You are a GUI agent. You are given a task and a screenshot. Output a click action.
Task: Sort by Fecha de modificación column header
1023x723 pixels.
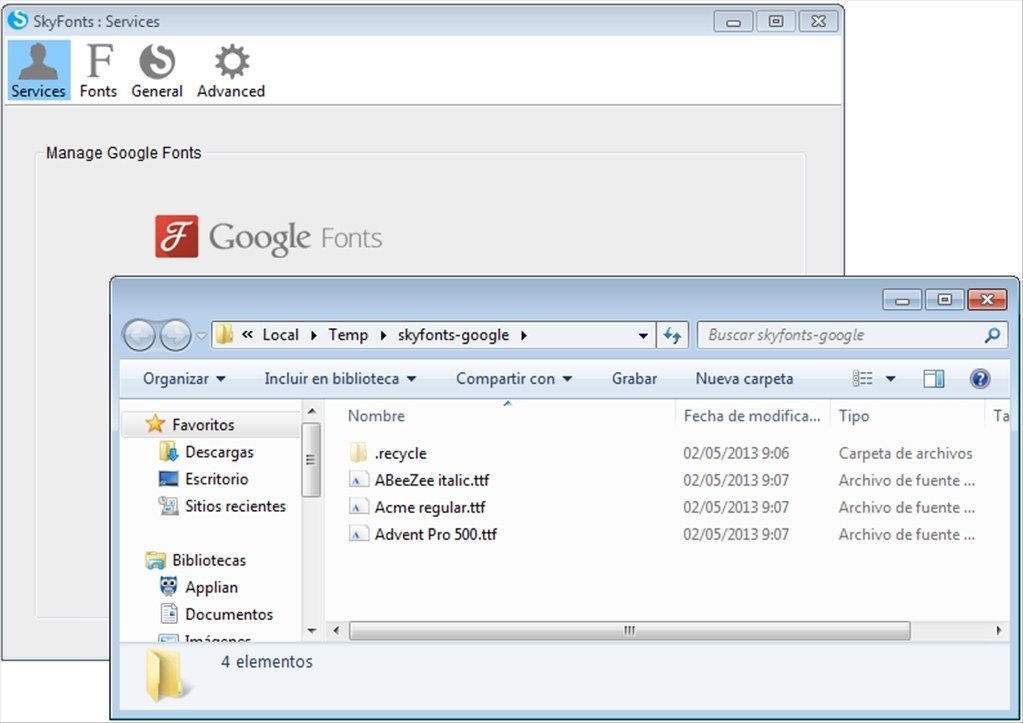(752, 416)
